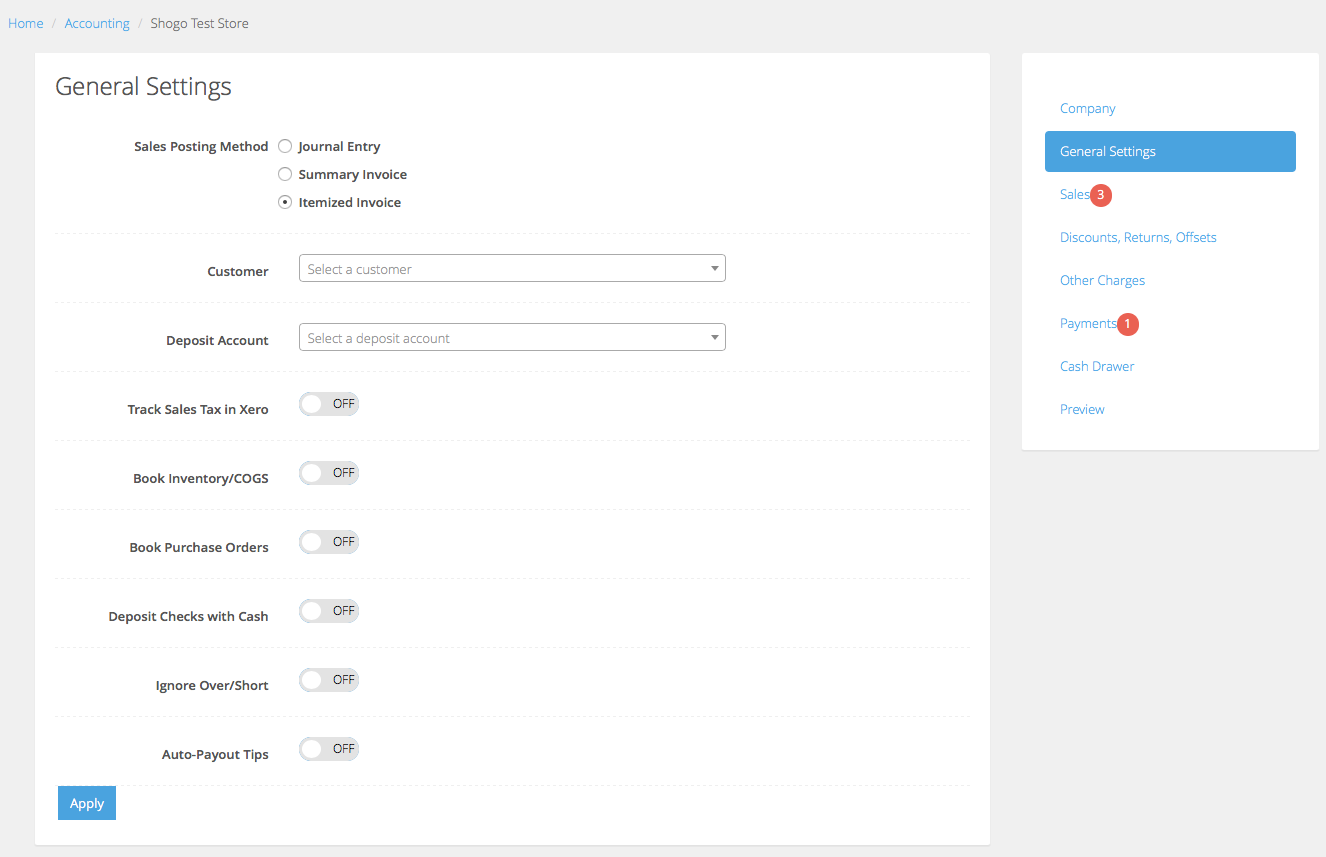Open the Preview section

point(1082,409)
